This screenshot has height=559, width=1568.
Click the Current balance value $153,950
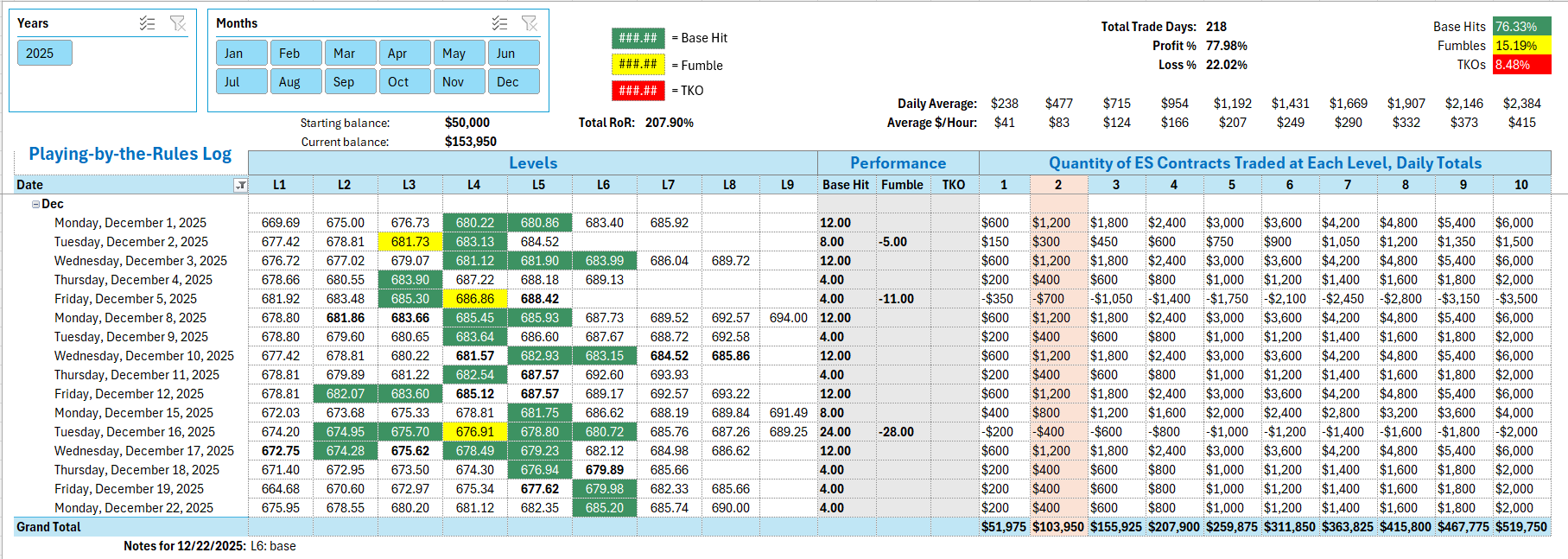click(470, 142)
